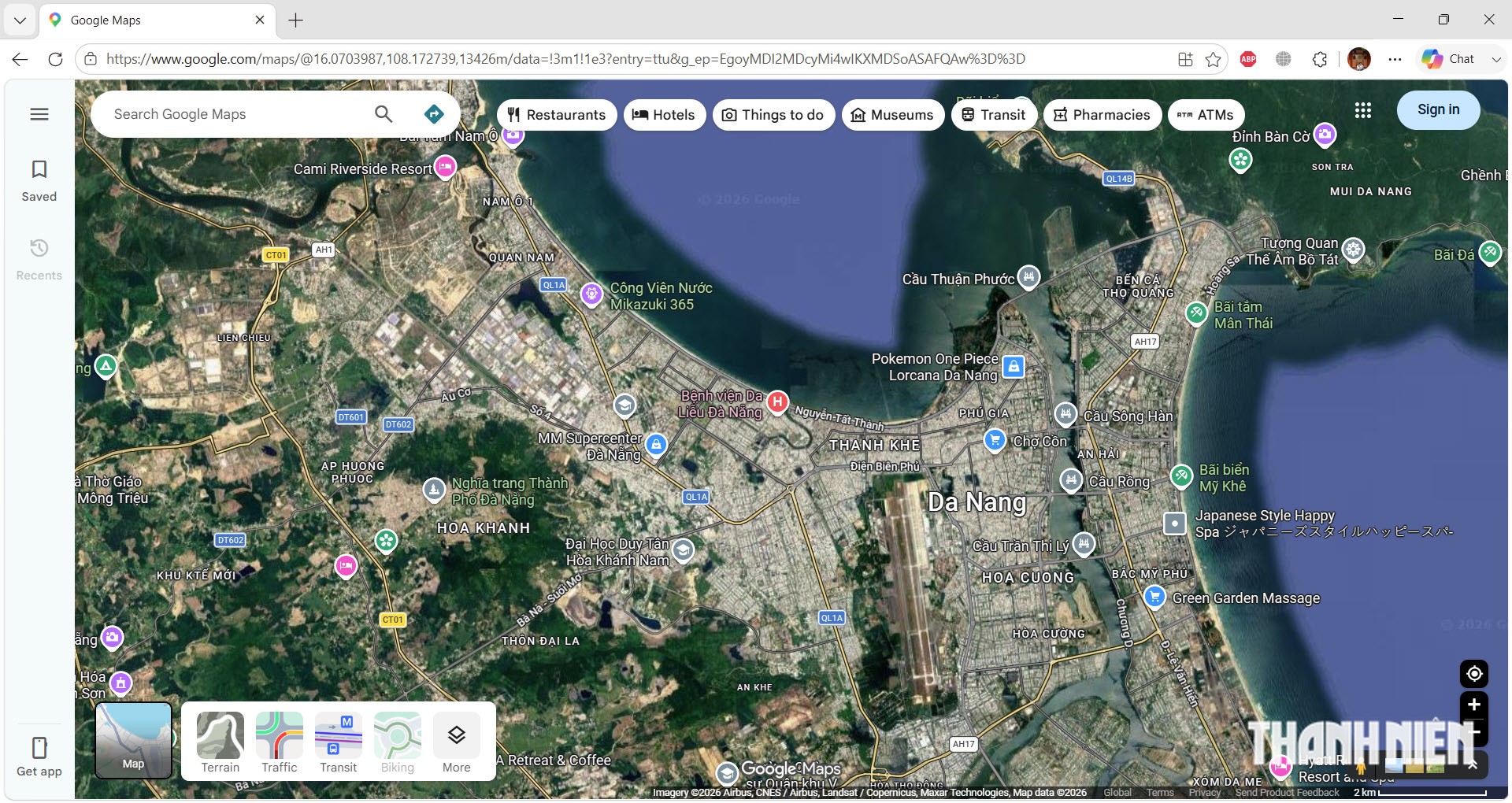1512x803 pixels.
Task: Select the ATMs chip
Action: (1206, 115)
